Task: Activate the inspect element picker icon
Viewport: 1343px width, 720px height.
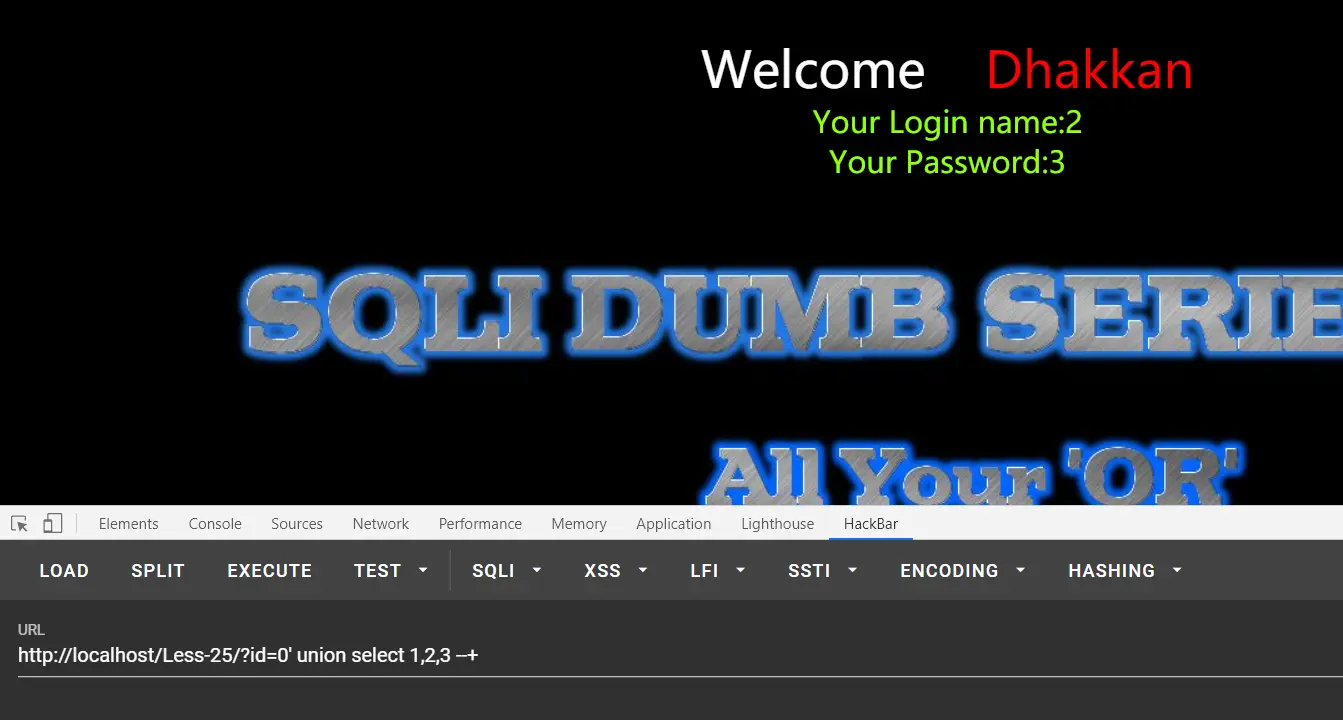Action: [x=19, y=523]
